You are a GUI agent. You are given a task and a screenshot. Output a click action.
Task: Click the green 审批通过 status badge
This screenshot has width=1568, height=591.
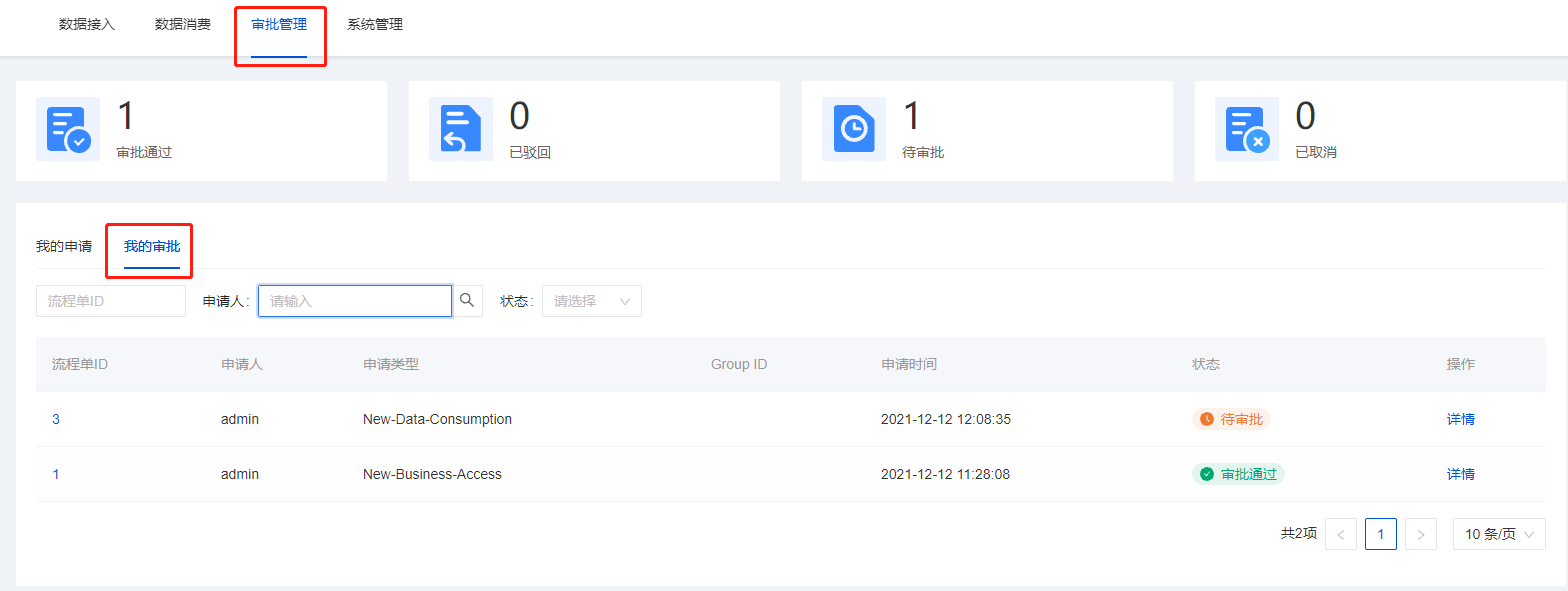(x=1238, y=474)
